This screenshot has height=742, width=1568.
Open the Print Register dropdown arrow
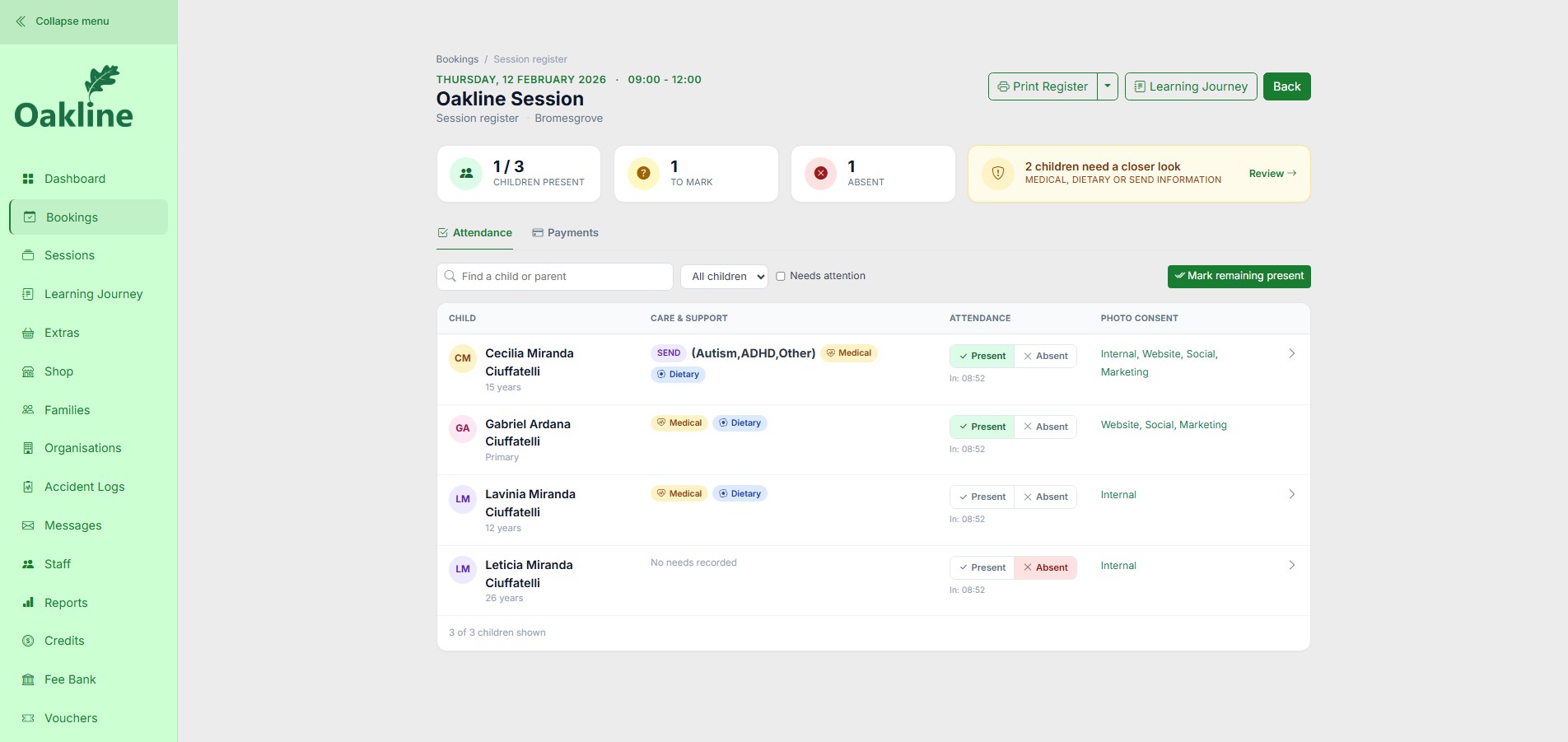[x=1108, y=86]
